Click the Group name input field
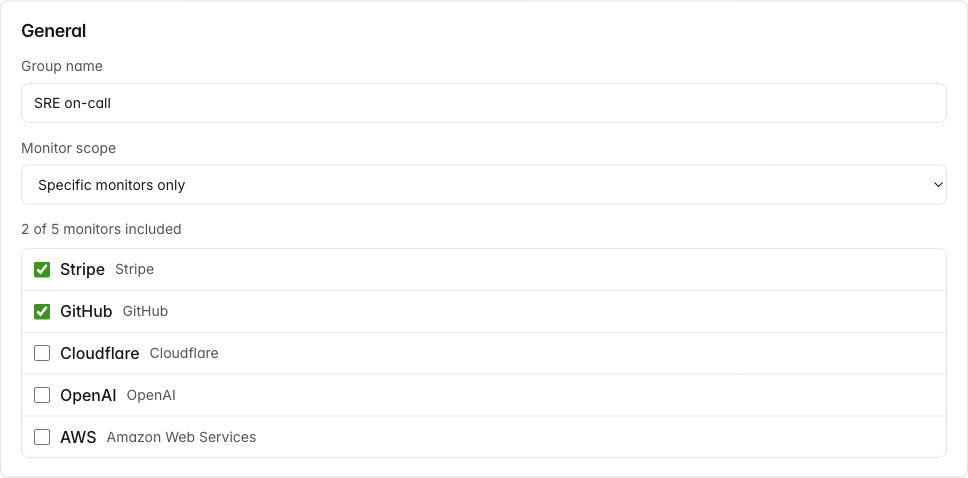 [x=483, y=103]
